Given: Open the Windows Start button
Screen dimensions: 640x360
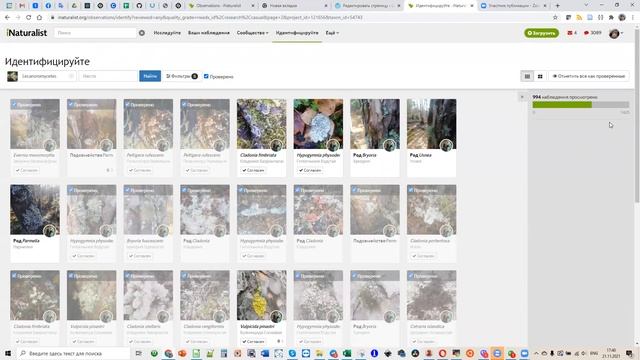Looking at the screenshot, I should tap(7, 353).
